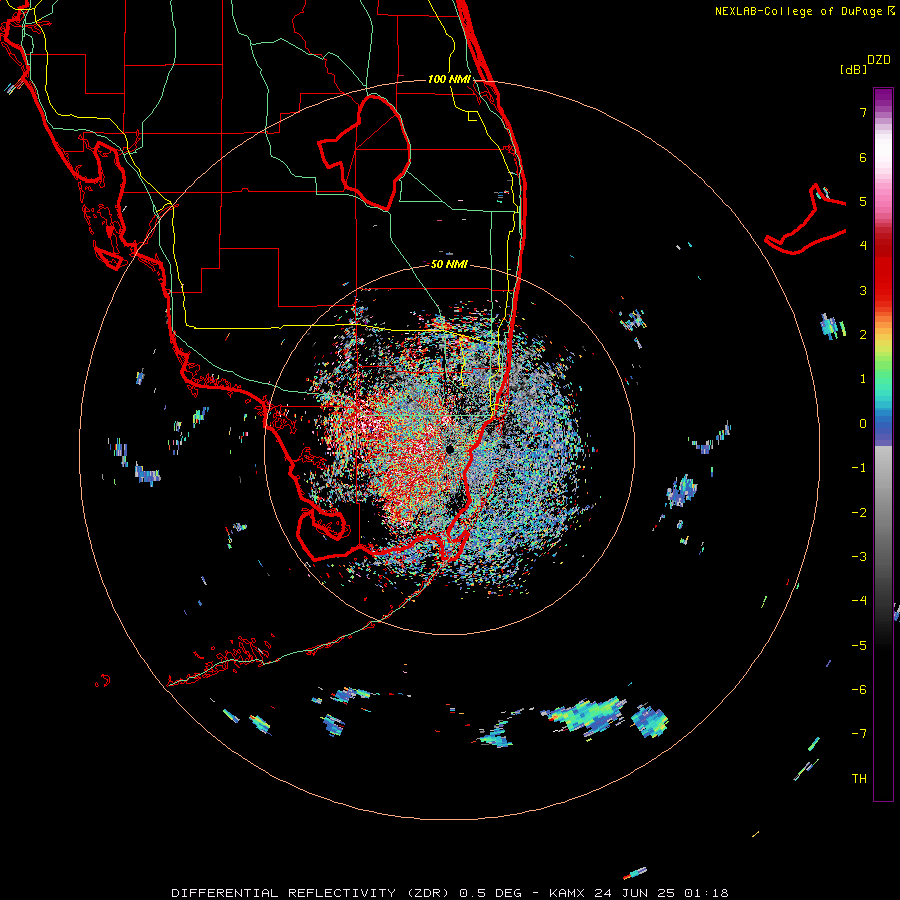Click the 01:18 time stamp in caption

tap(706, 893)
